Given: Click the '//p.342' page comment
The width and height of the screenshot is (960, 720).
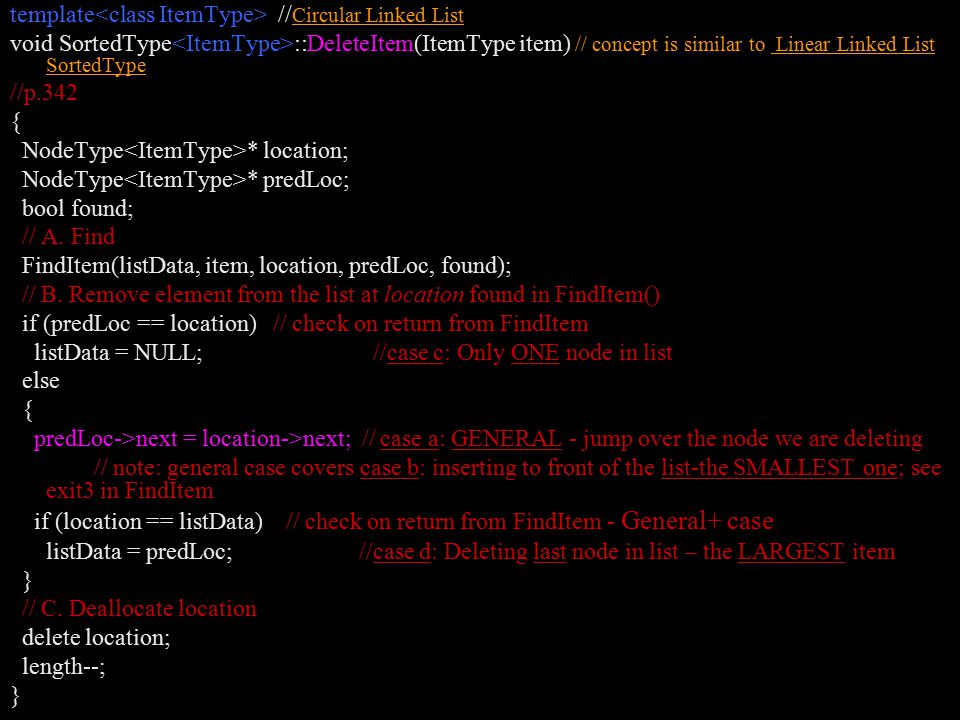Looking at the screenshot, I should [43, 92].
